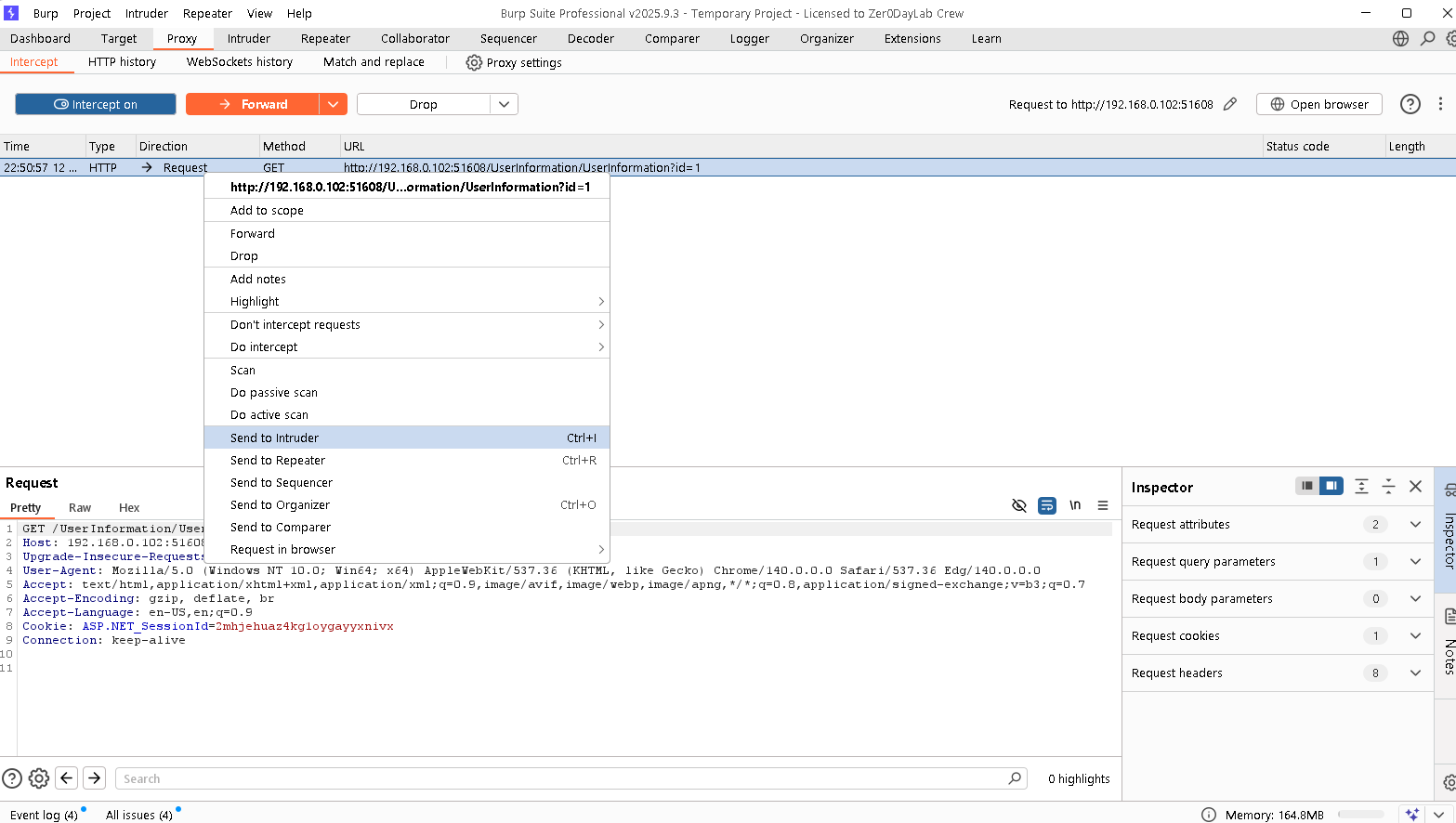Click the memory info icon

click(x=1209, y=815)
